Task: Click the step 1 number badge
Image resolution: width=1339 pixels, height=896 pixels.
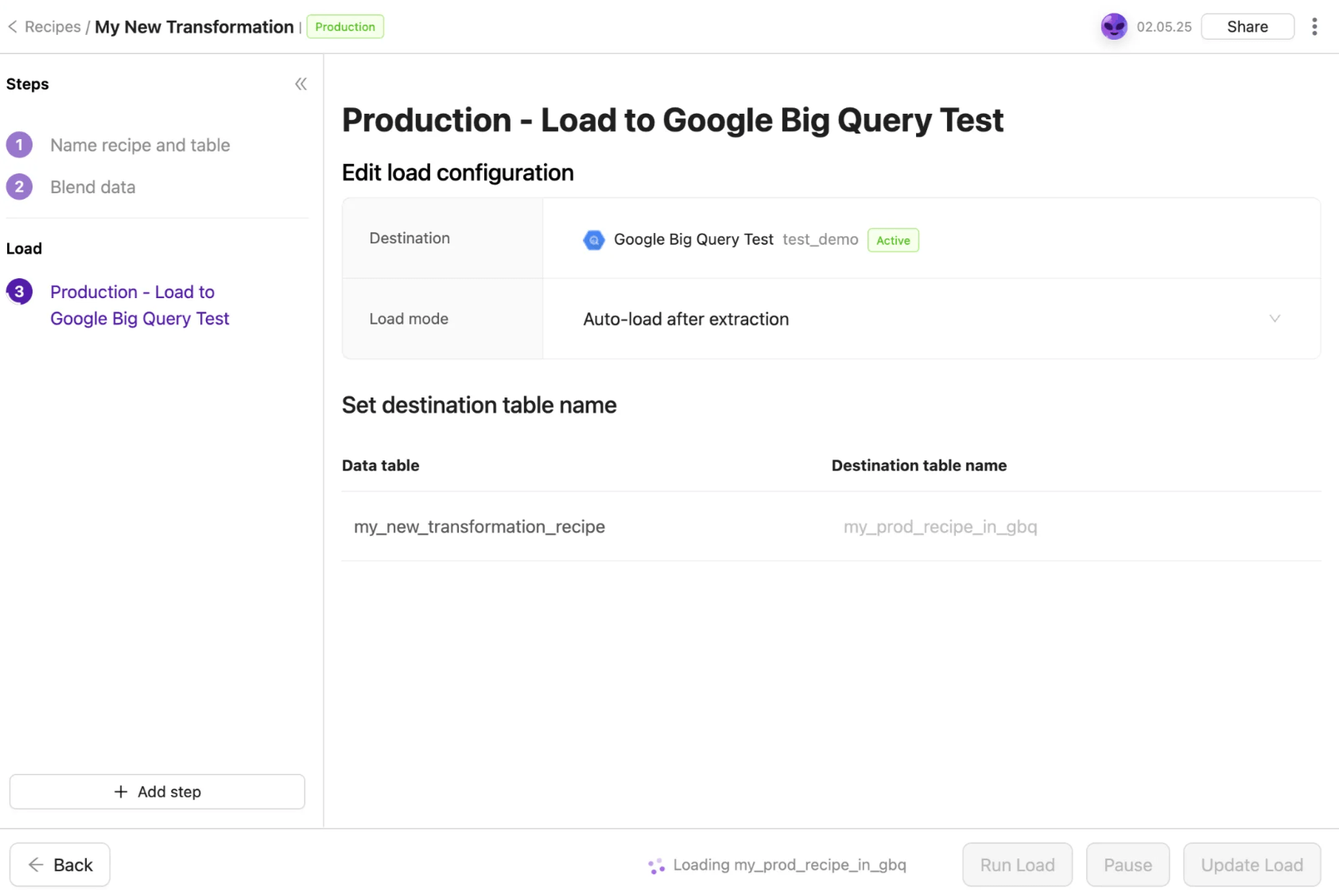Action: 19,145
